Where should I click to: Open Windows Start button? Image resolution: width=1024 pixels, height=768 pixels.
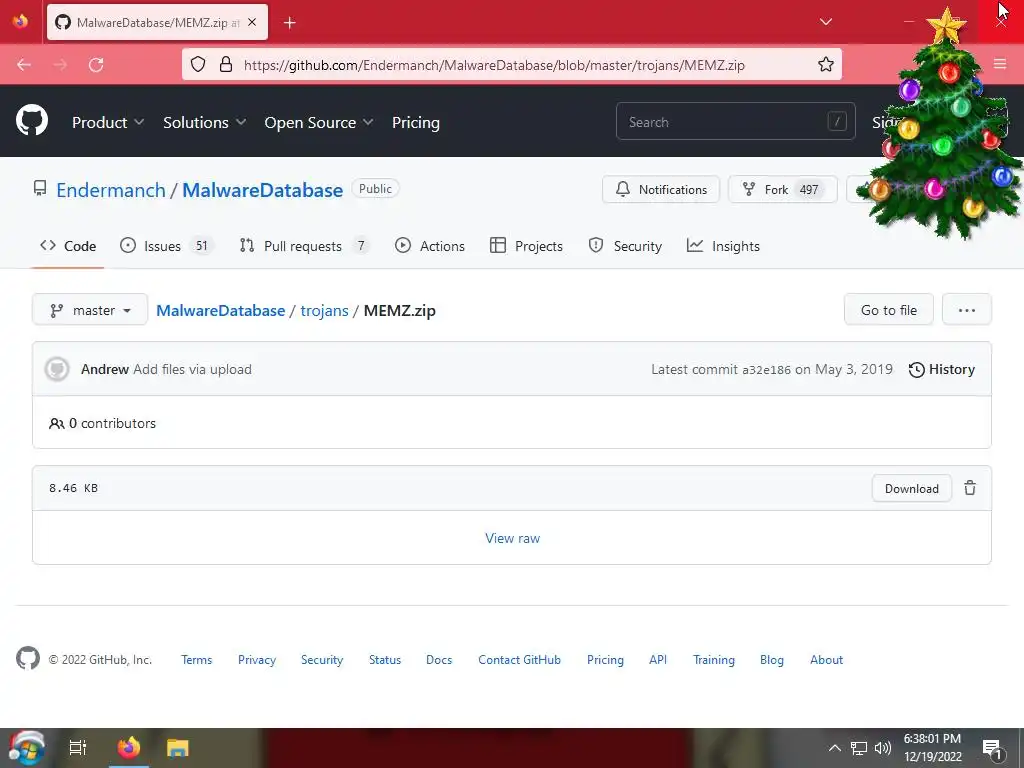pos(27,748)
